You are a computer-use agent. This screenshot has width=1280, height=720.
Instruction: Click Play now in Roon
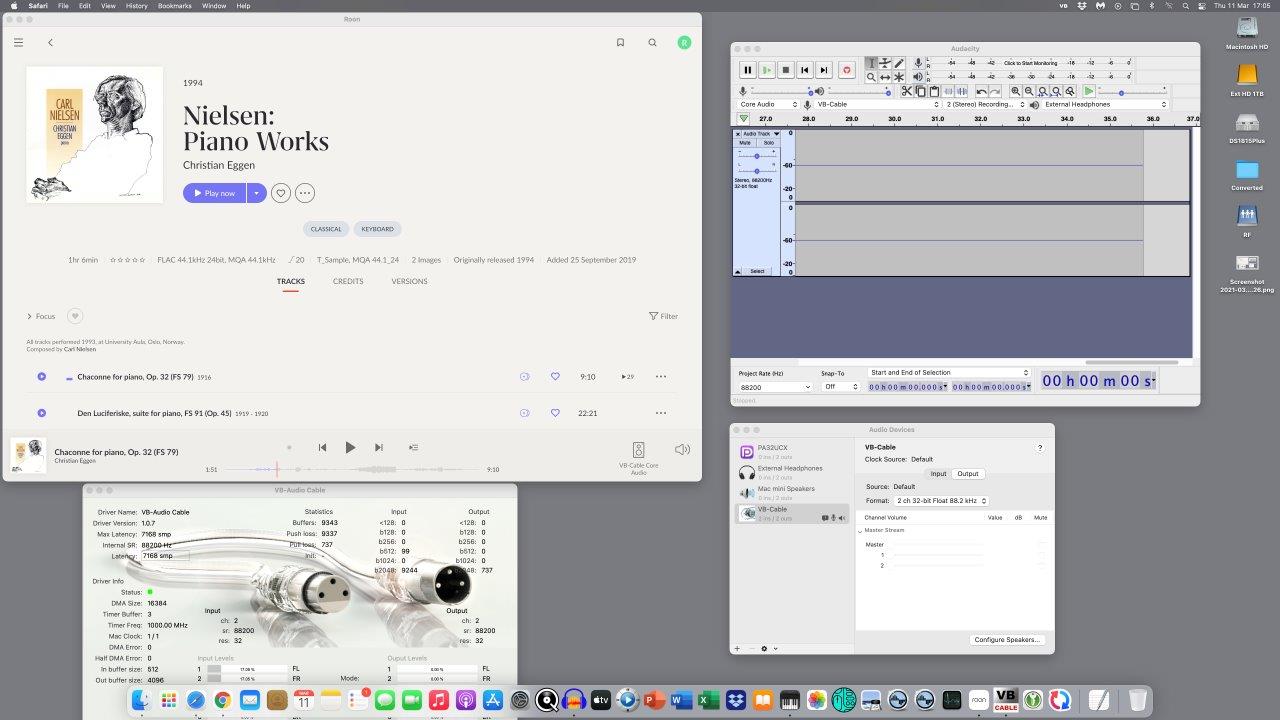[x=214, y=192]
